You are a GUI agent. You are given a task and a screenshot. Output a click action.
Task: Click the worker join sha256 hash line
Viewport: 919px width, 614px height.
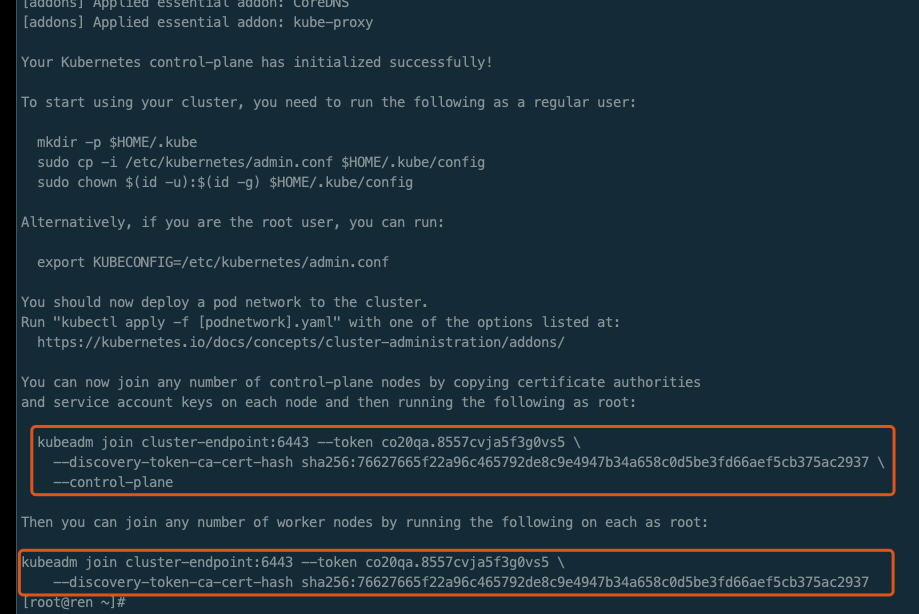[x=461, y=582]
